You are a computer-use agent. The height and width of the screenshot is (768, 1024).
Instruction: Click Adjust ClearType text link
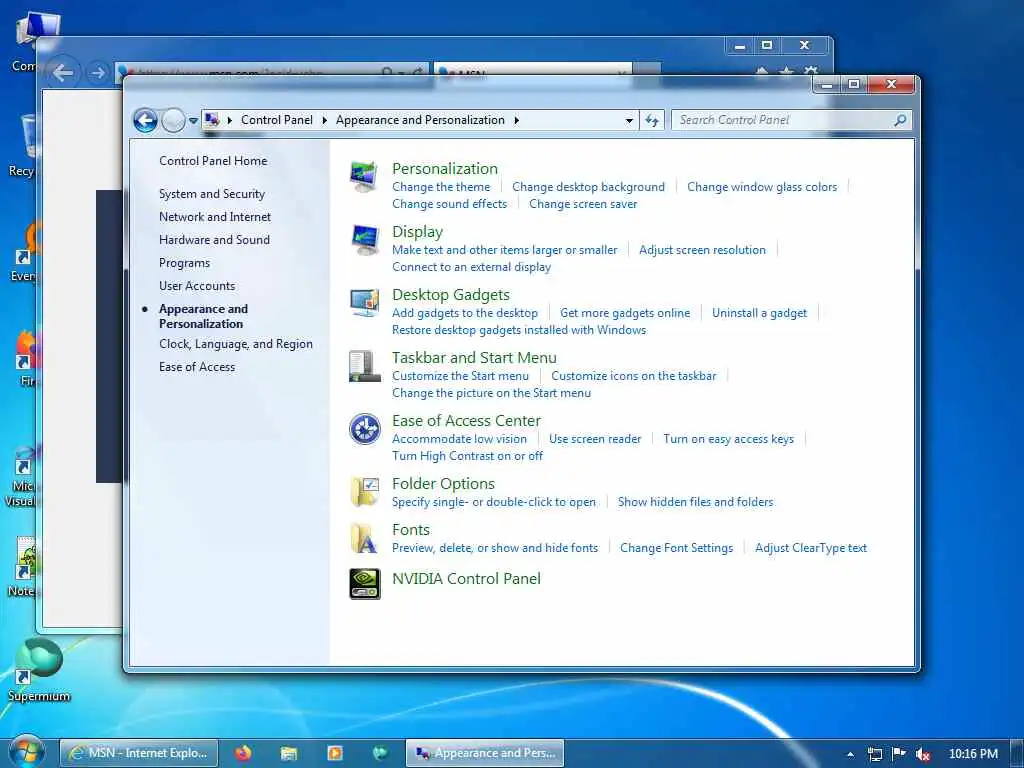pos(810,548)
